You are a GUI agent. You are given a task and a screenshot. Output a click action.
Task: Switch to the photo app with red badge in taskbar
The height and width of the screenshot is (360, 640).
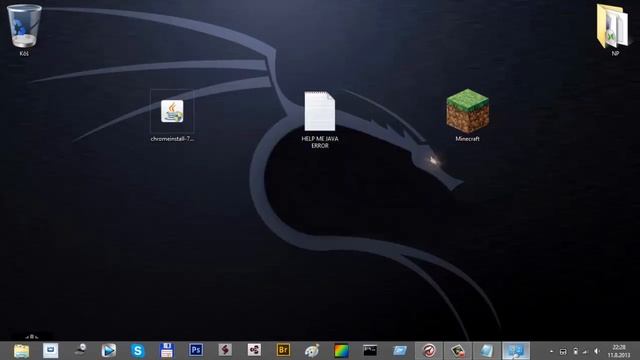click(458, 351)
